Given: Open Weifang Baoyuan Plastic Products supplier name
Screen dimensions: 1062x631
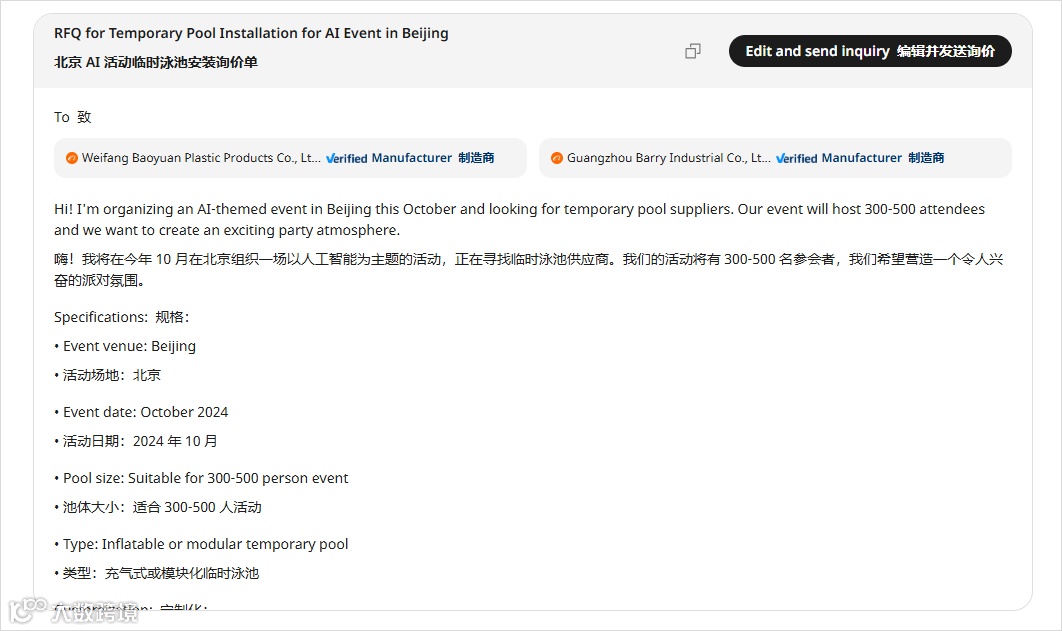Looking at the screenshot, I should point(201,158).
